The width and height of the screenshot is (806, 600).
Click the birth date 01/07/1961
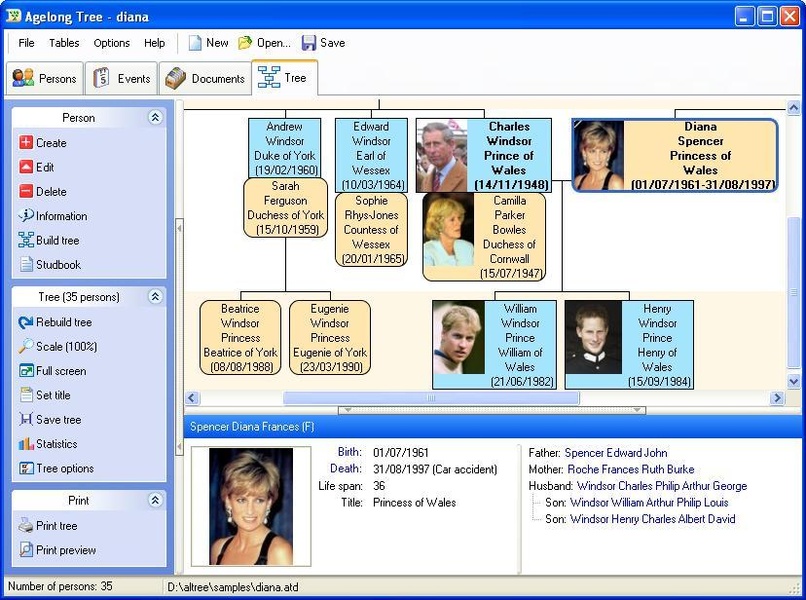(x=400, y=452)
